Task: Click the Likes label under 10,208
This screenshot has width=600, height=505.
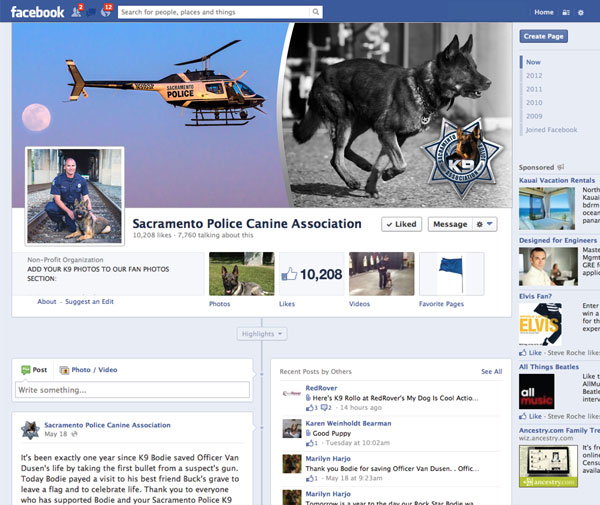Action: [x=287, y=304]
